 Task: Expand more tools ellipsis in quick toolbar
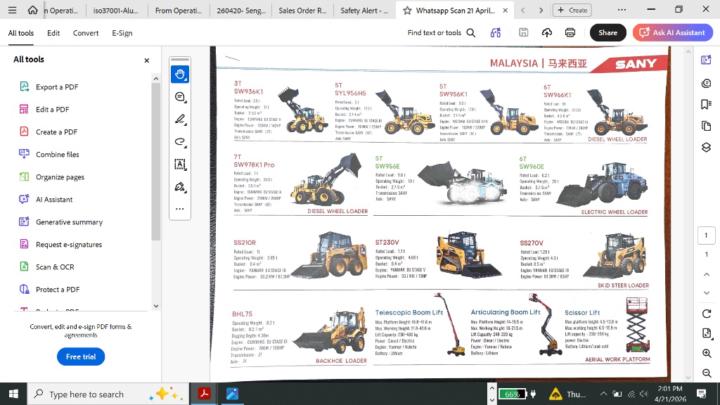(180, 209)
